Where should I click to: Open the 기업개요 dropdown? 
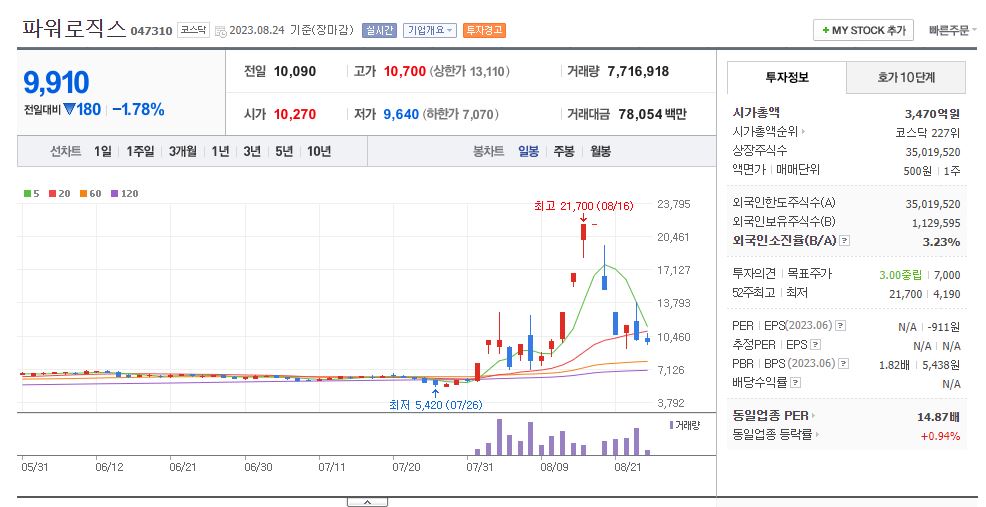(x=430, y=30)
